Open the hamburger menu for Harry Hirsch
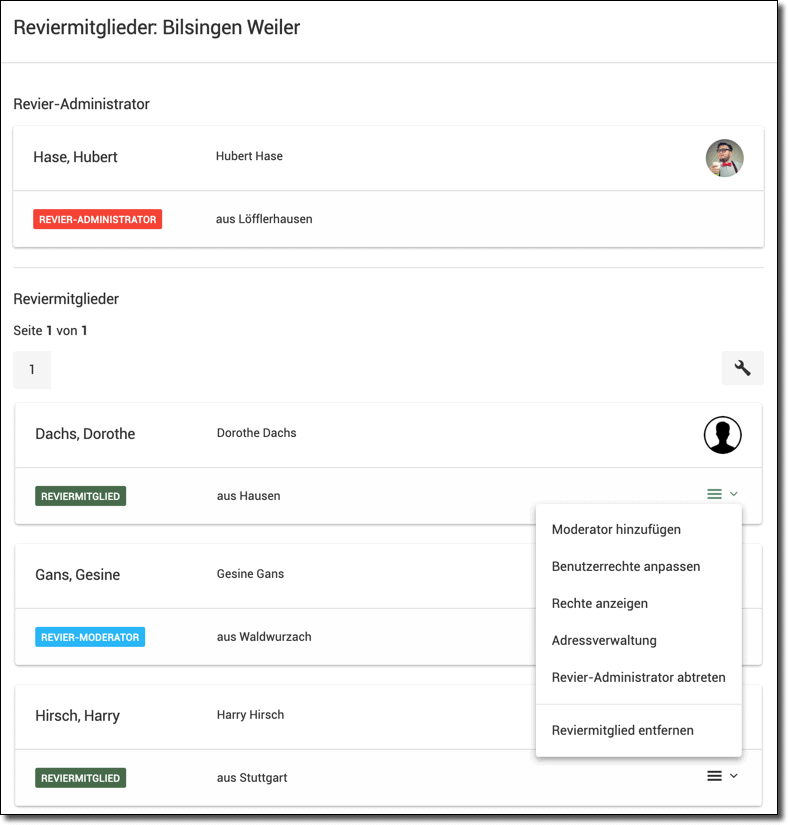Viewport: 788px width, 825px height. click(714, 776)
